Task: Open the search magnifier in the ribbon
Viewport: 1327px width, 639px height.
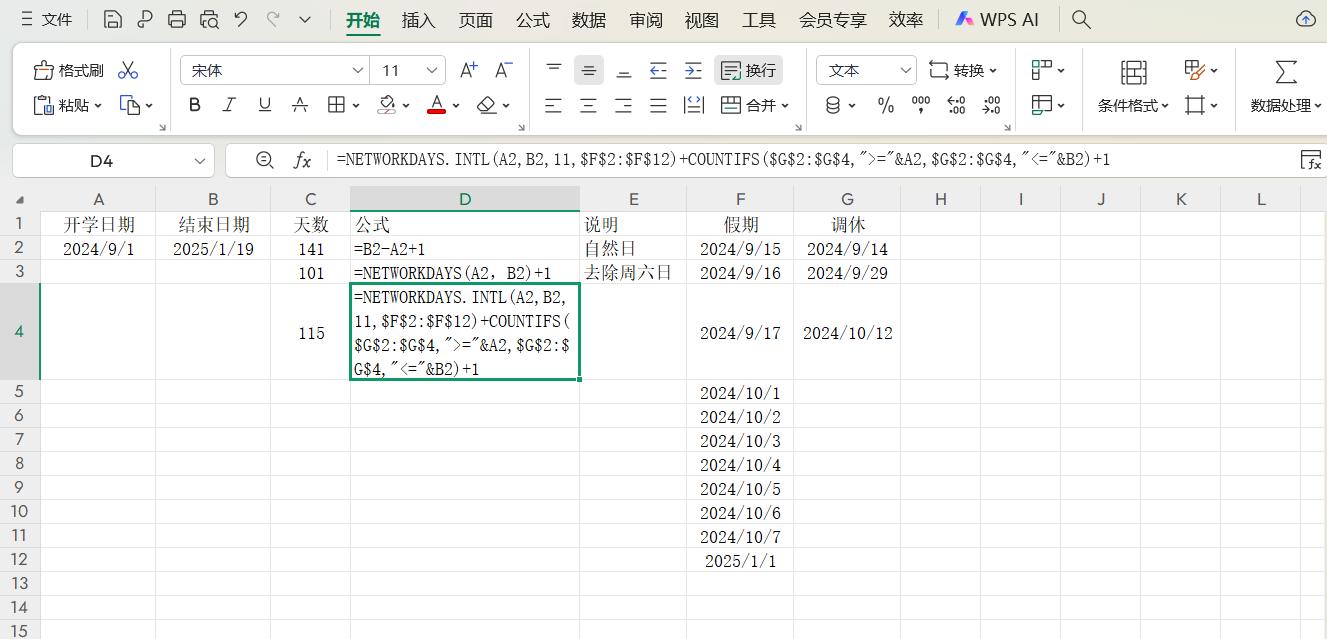Action: tap(1080, 18)
